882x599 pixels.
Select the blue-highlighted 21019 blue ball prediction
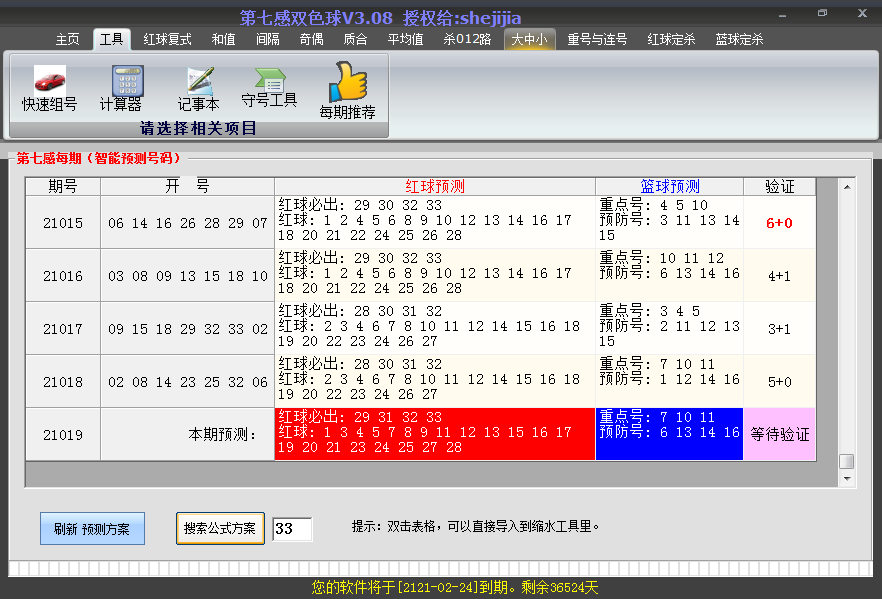pyautogui.click(x=669, y=434)
